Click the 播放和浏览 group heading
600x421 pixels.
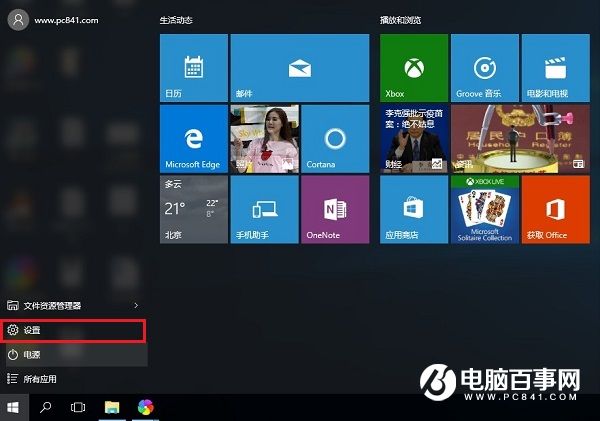[401, 20]
